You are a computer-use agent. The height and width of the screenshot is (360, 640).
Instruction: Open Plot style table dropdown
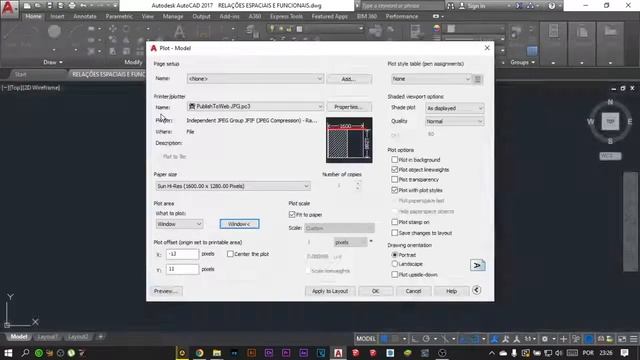431,79
